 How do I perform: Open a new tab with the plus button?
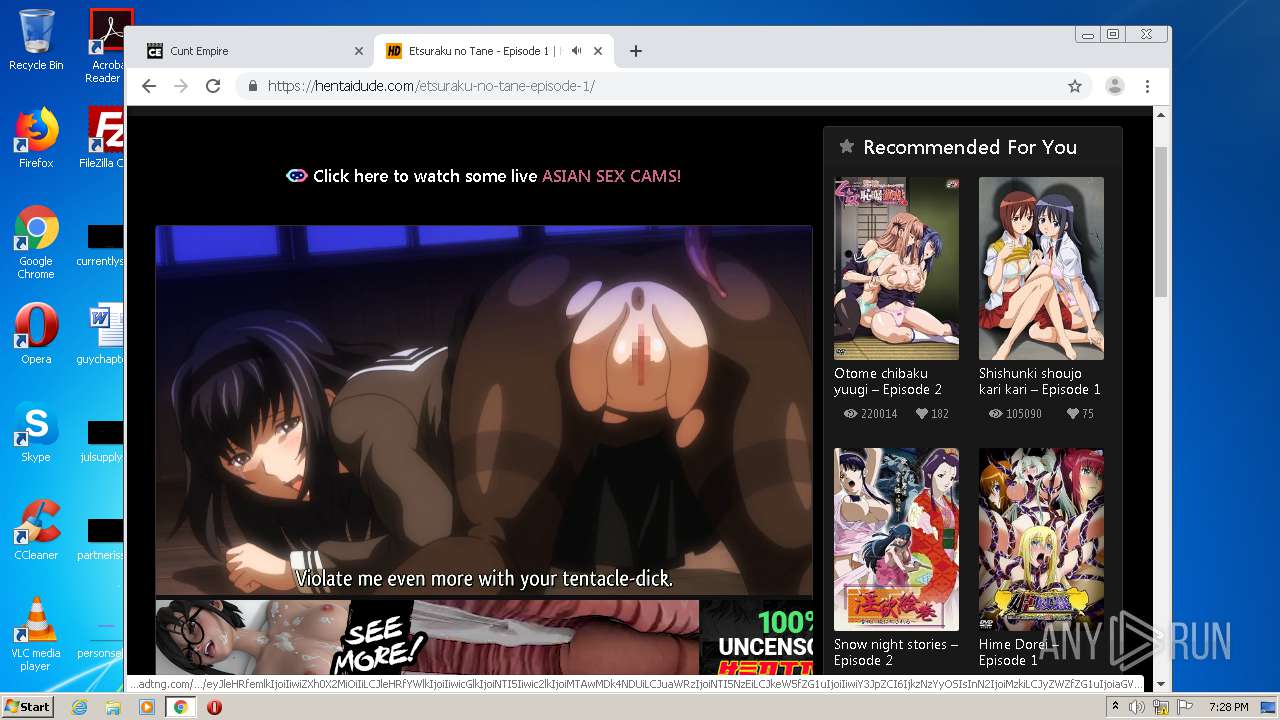pyautogui.click(x=635, y=51)
